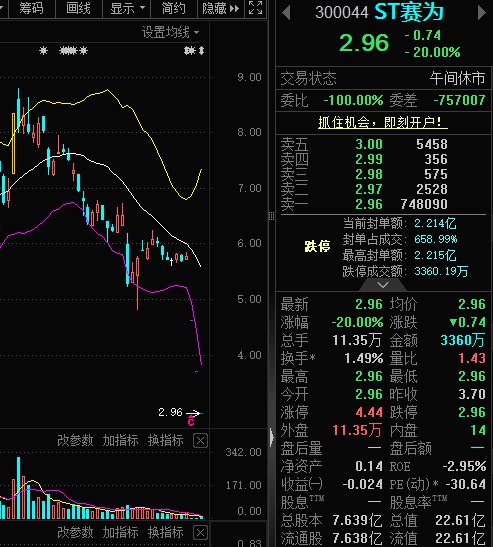Click the stock name ST赛为
Screen dimensions: 493x547
click(x=409, y=12)
